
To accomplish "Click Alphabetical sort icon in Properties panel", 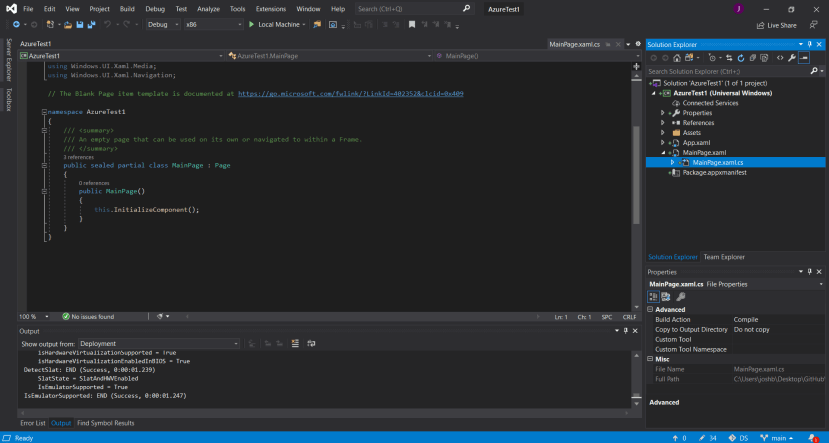I will tap(666, 297).
